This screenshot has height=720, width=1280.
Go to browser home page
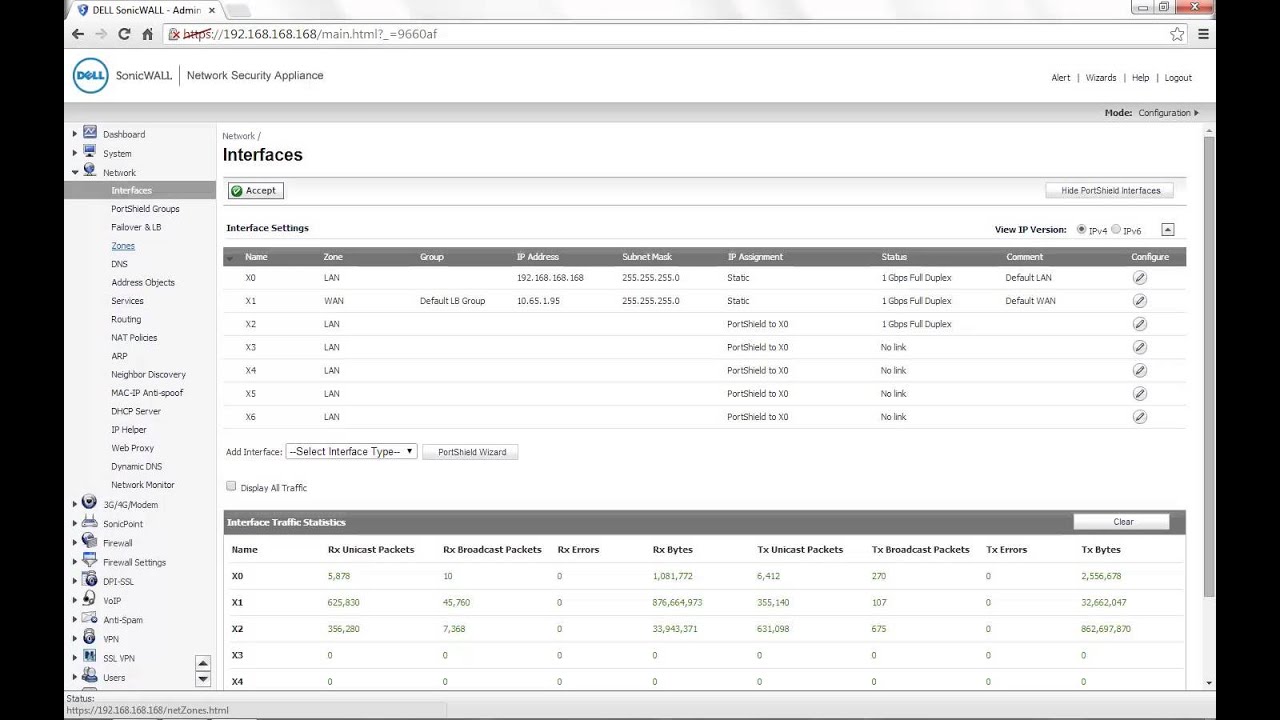pyautogui.click(x=147, y=34)
